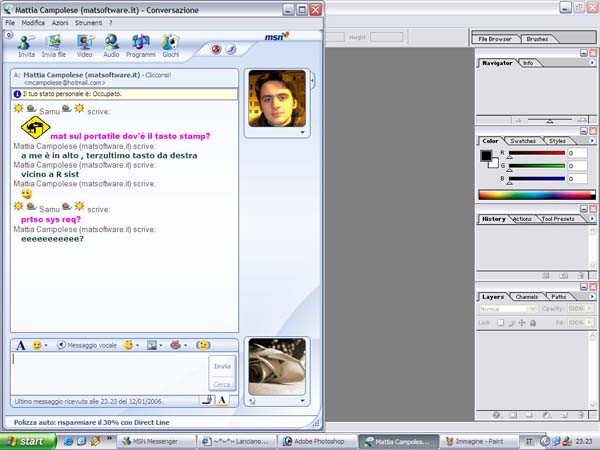Screen dimensions: 600x450
Task: Click the R value input field
Action: pos(577,153)
